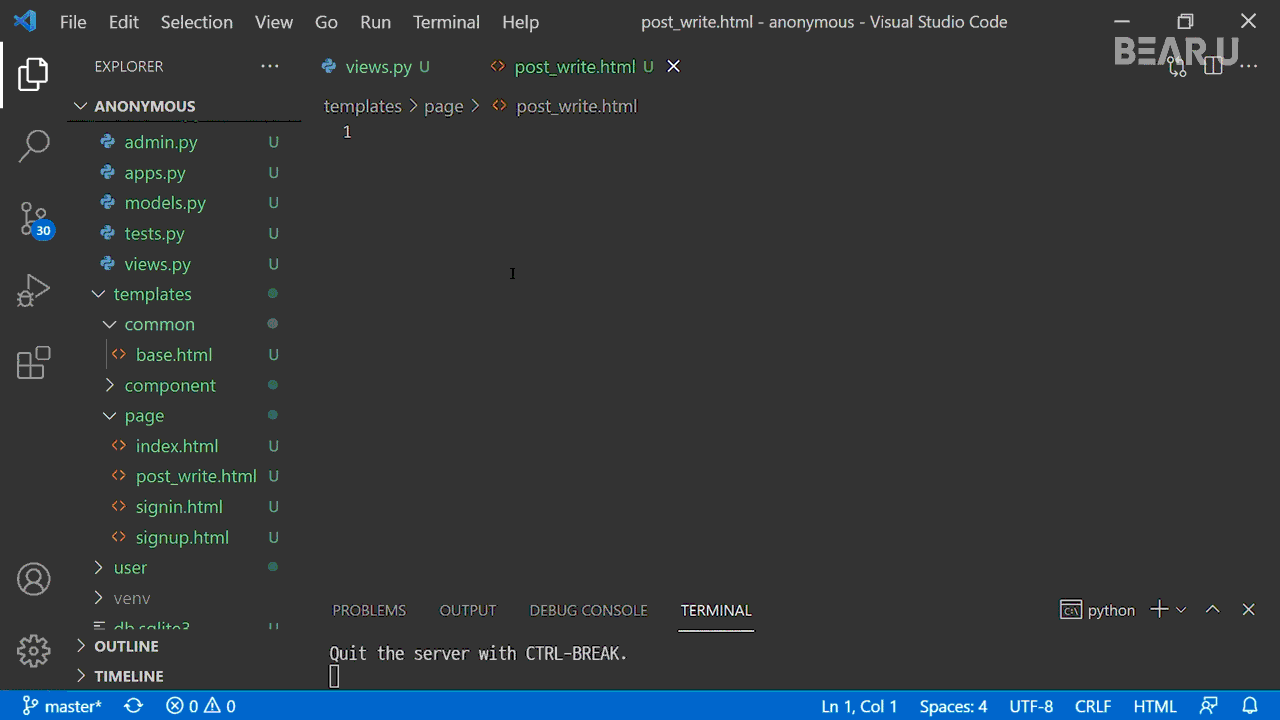The height and width of the screenshot is (720, 1280).
Task: Collapse the ANONYMOUS workspace folder
Action: point(145,106)
